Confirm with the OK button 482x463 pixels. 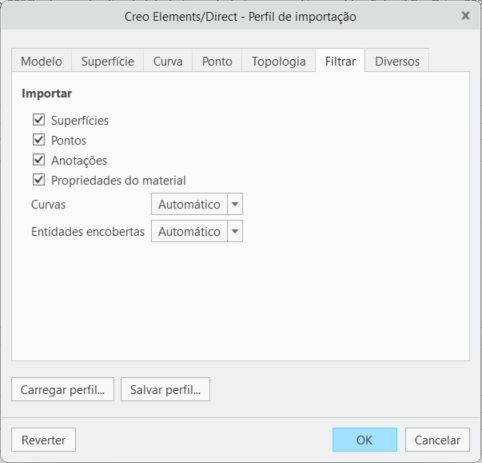pos(364,440)
